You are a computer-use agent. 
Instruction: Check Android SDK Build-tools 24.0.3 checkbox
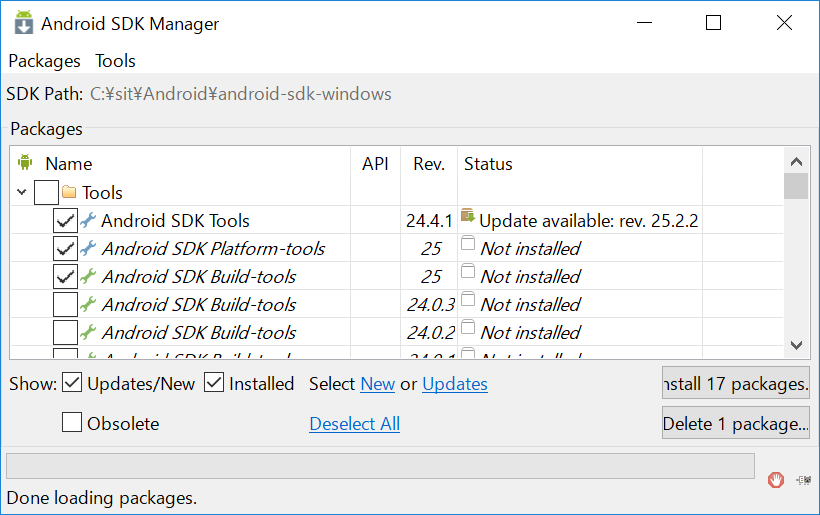coord(65,304)
